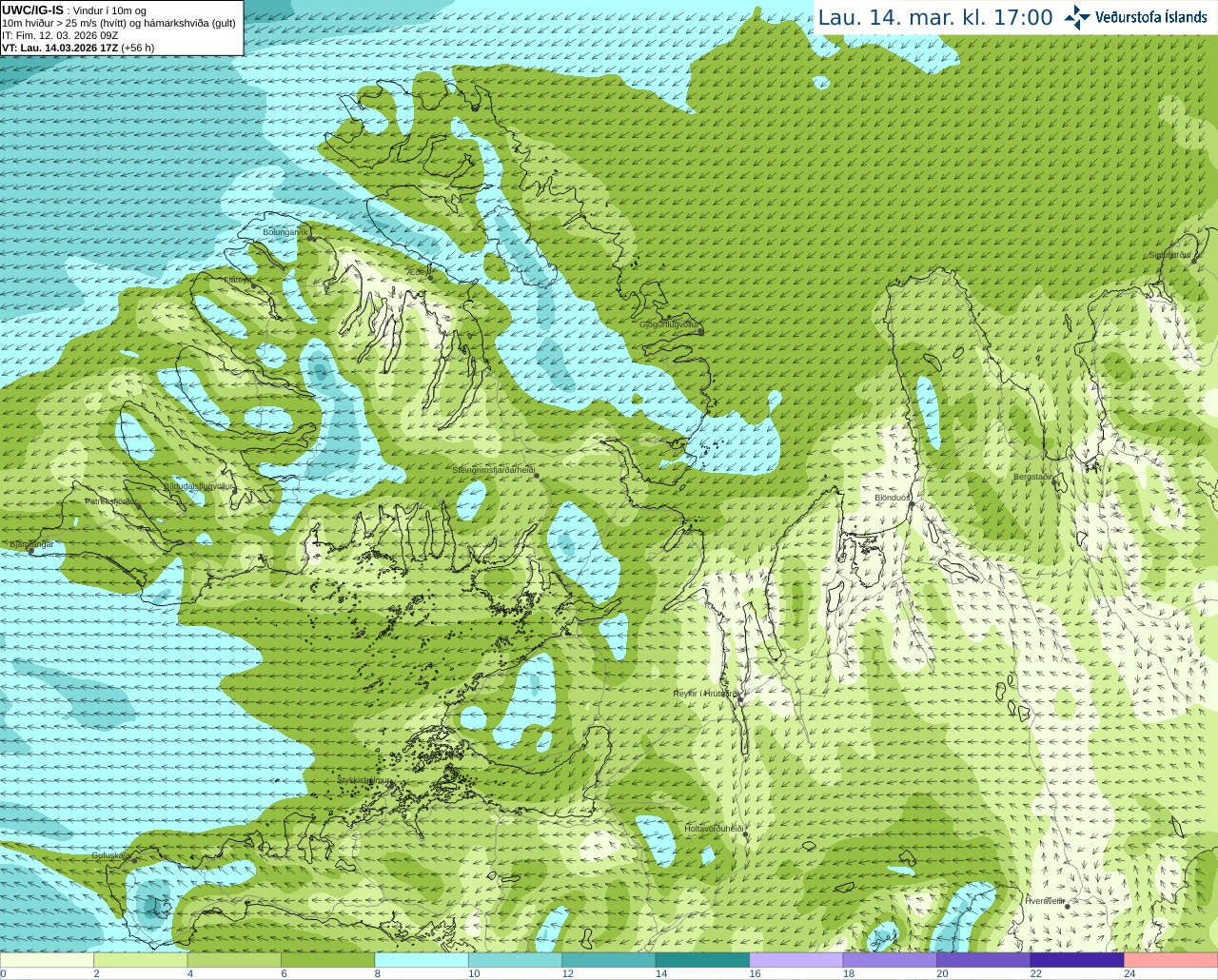Click the VT: Lau. 14.03.2026 17Z line
The height and width of the screenshot is (980, 1218).
(x=78, y=48)
